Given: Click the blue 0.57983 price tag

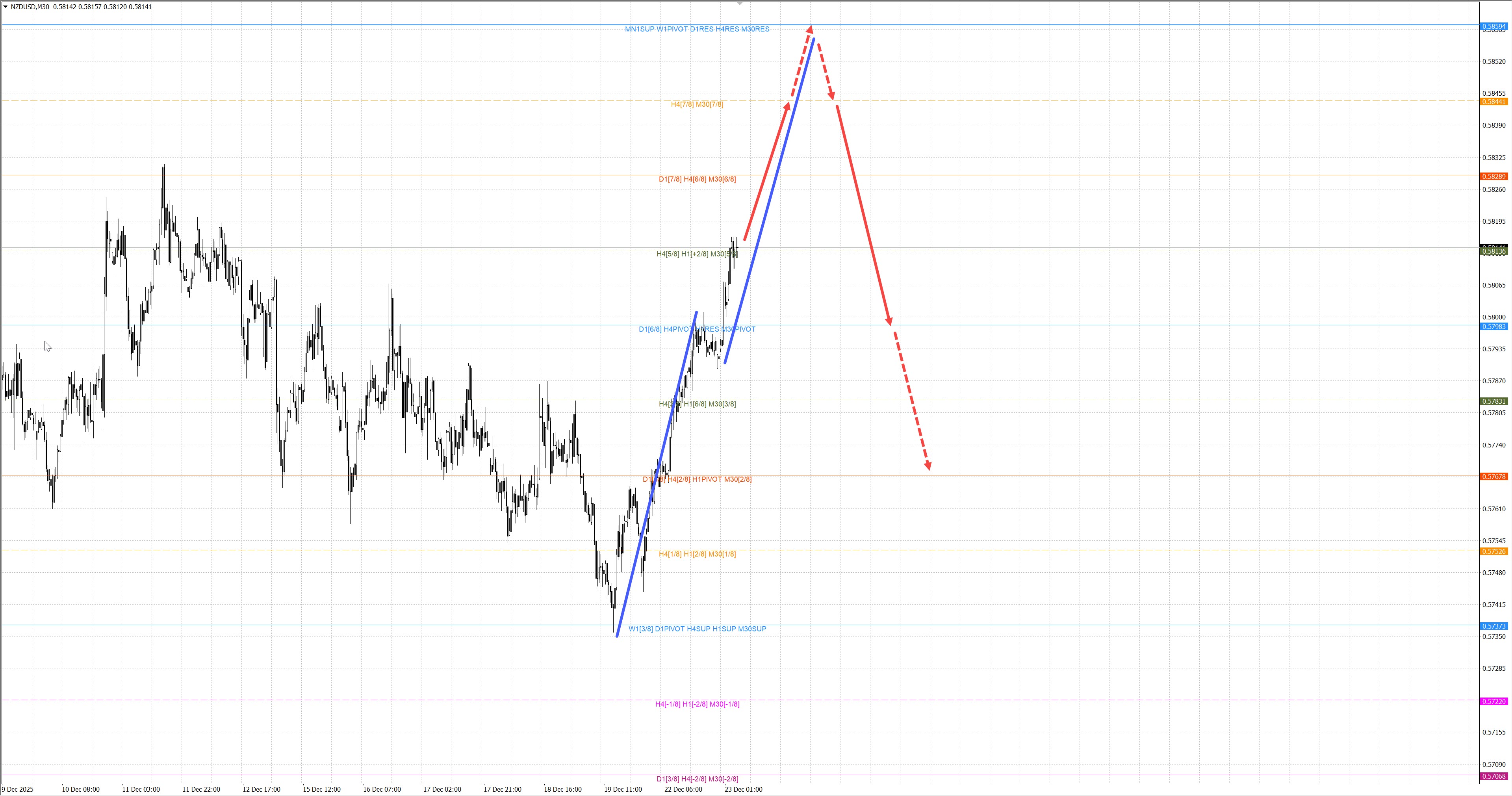Looking at the screenshot, I should [1494, 327].
